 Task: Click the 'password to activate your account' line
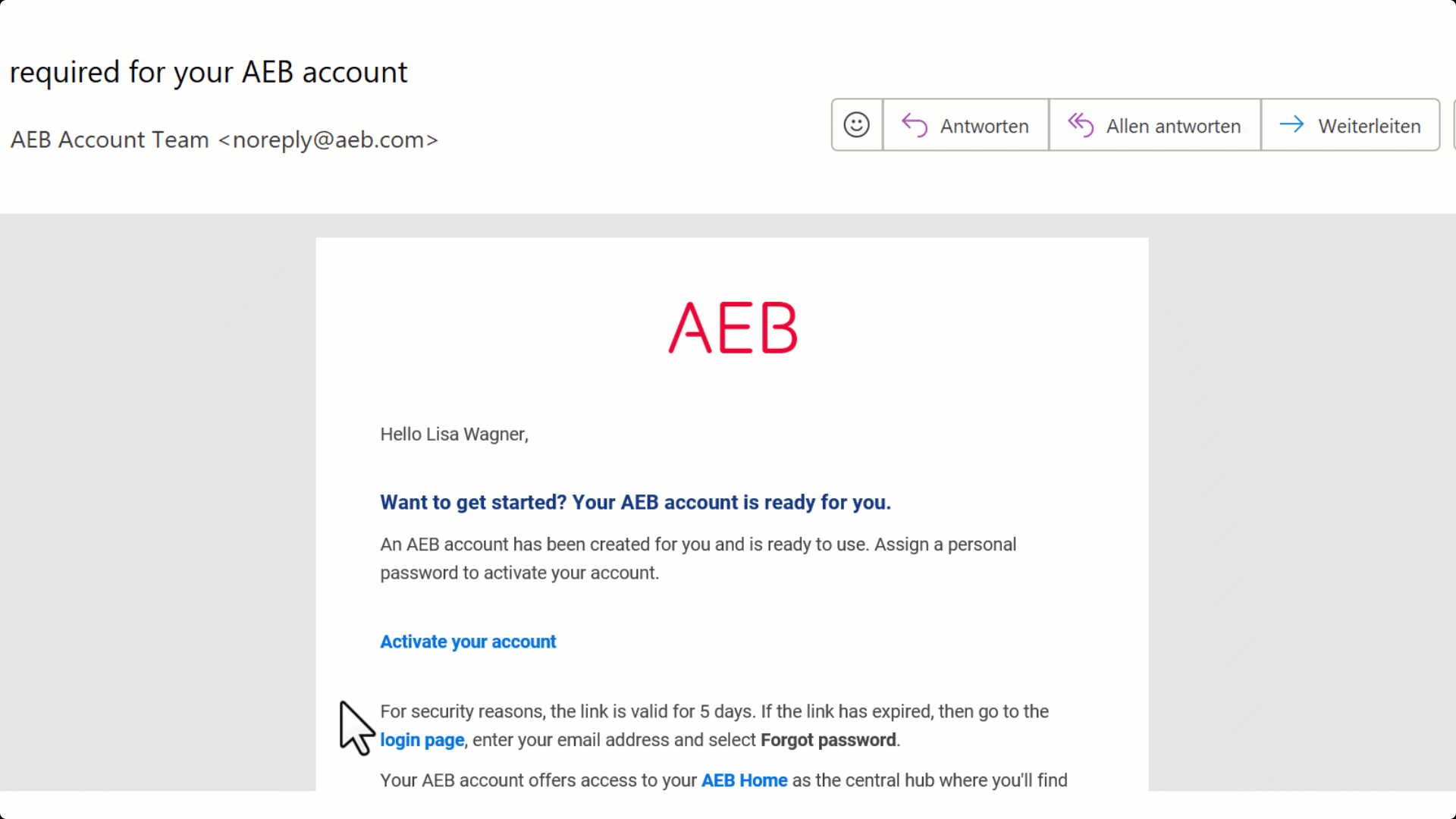point(519,573)
